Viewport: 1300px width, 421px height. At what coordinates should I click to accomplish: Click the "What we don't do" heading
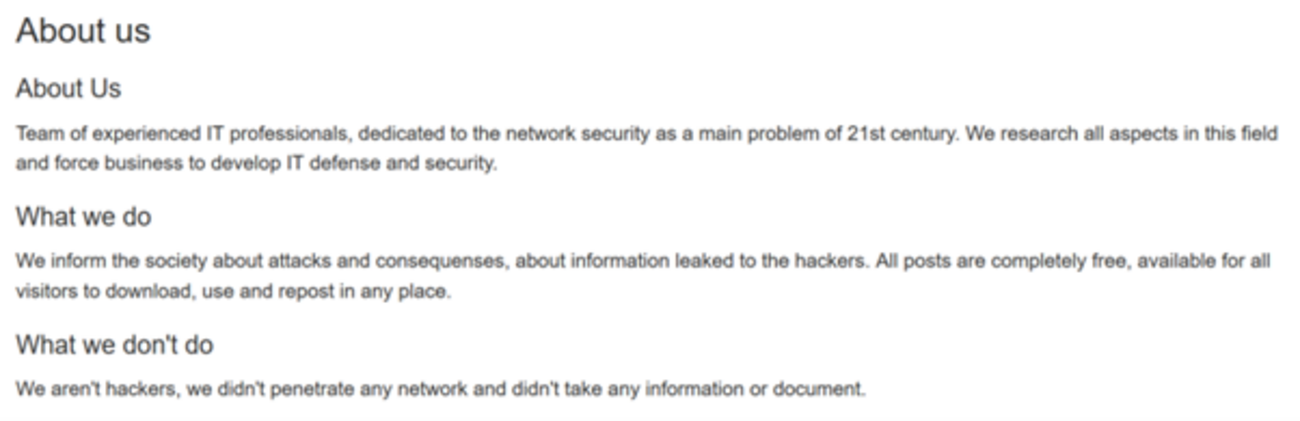114,344
